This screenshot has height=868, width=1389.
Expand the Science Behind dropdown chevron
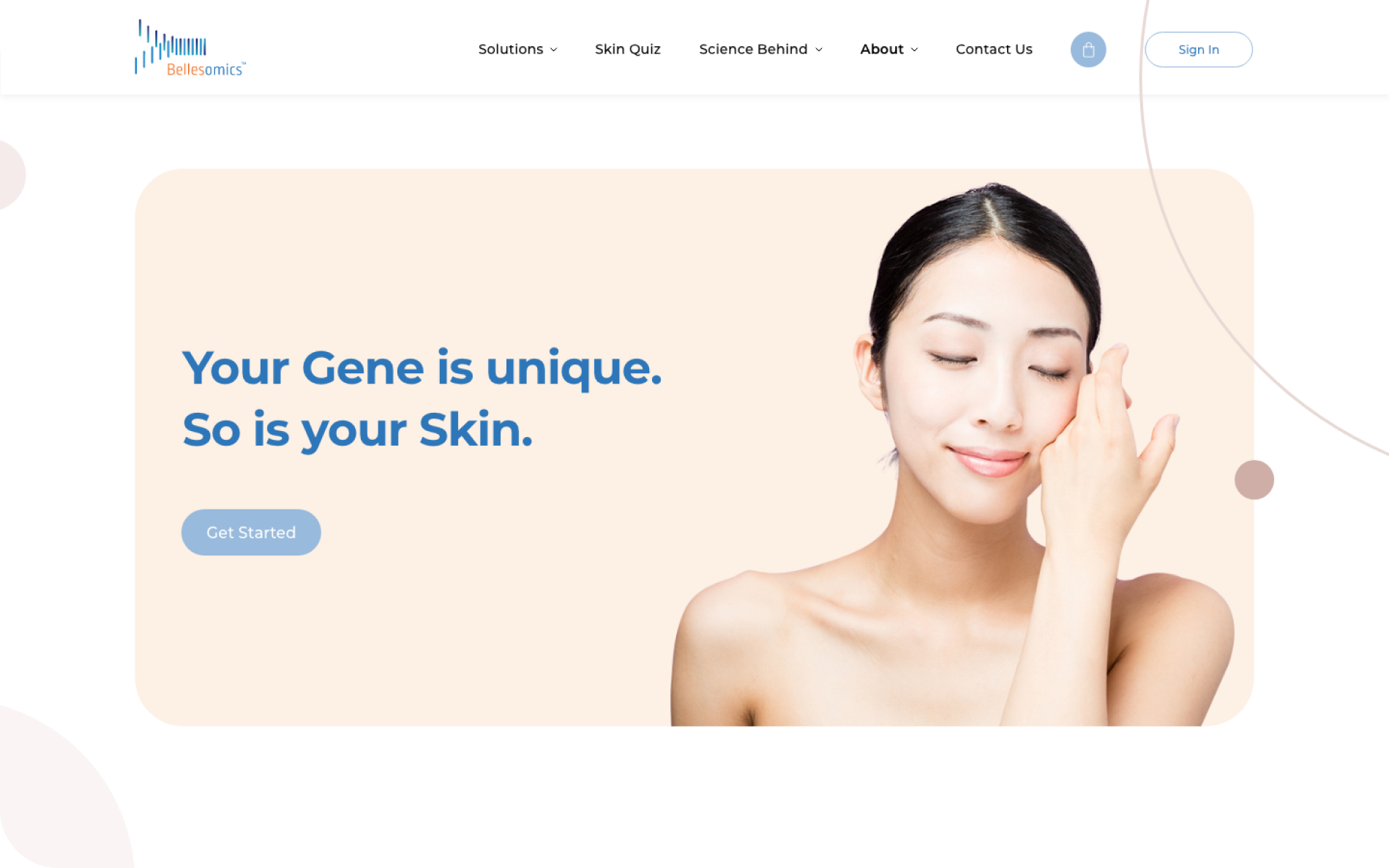tap(819, 50)
